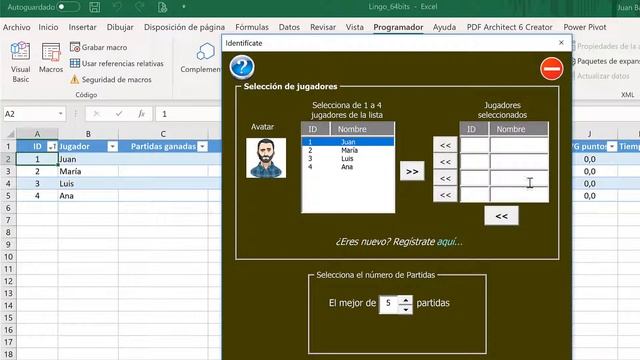The height and width of the screenshot is (360, 640).
Task: Select Ana in the player list
Action: tap(348, 167)
